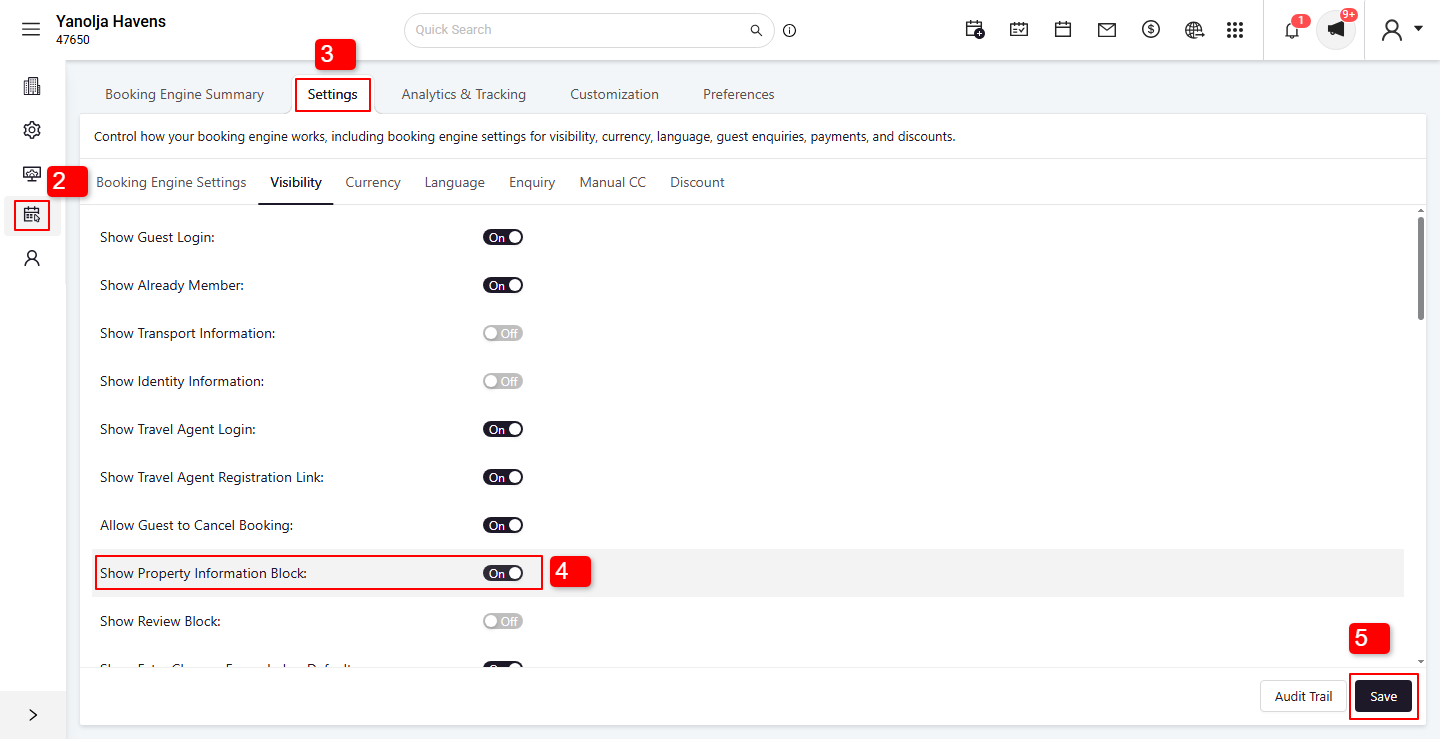Click the monitor chart sidebar icon
This screenshot has height=739, width=1440.
(x=32, y=173)
